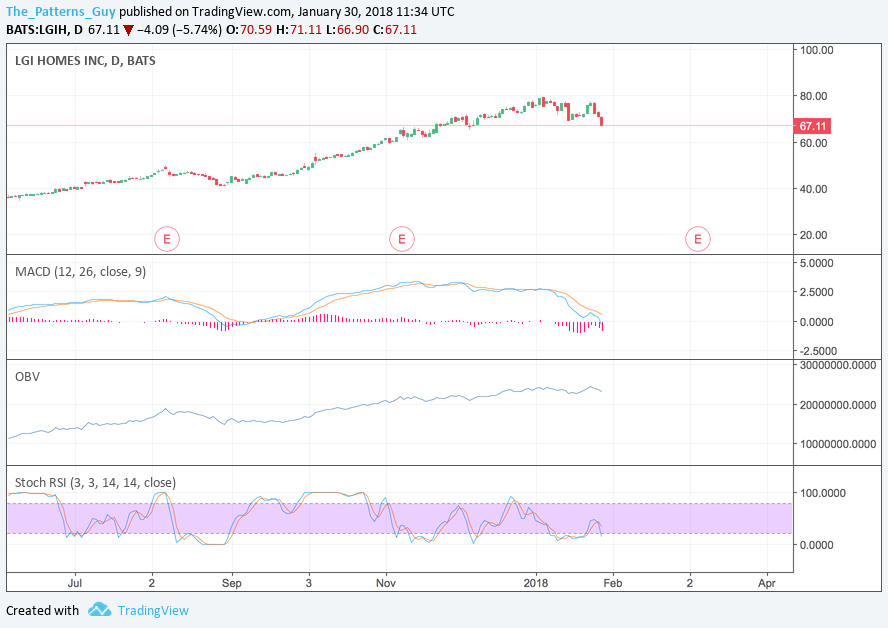
Task: Open The_Patterns_Guy author link
Action: (x=61, y=12)
